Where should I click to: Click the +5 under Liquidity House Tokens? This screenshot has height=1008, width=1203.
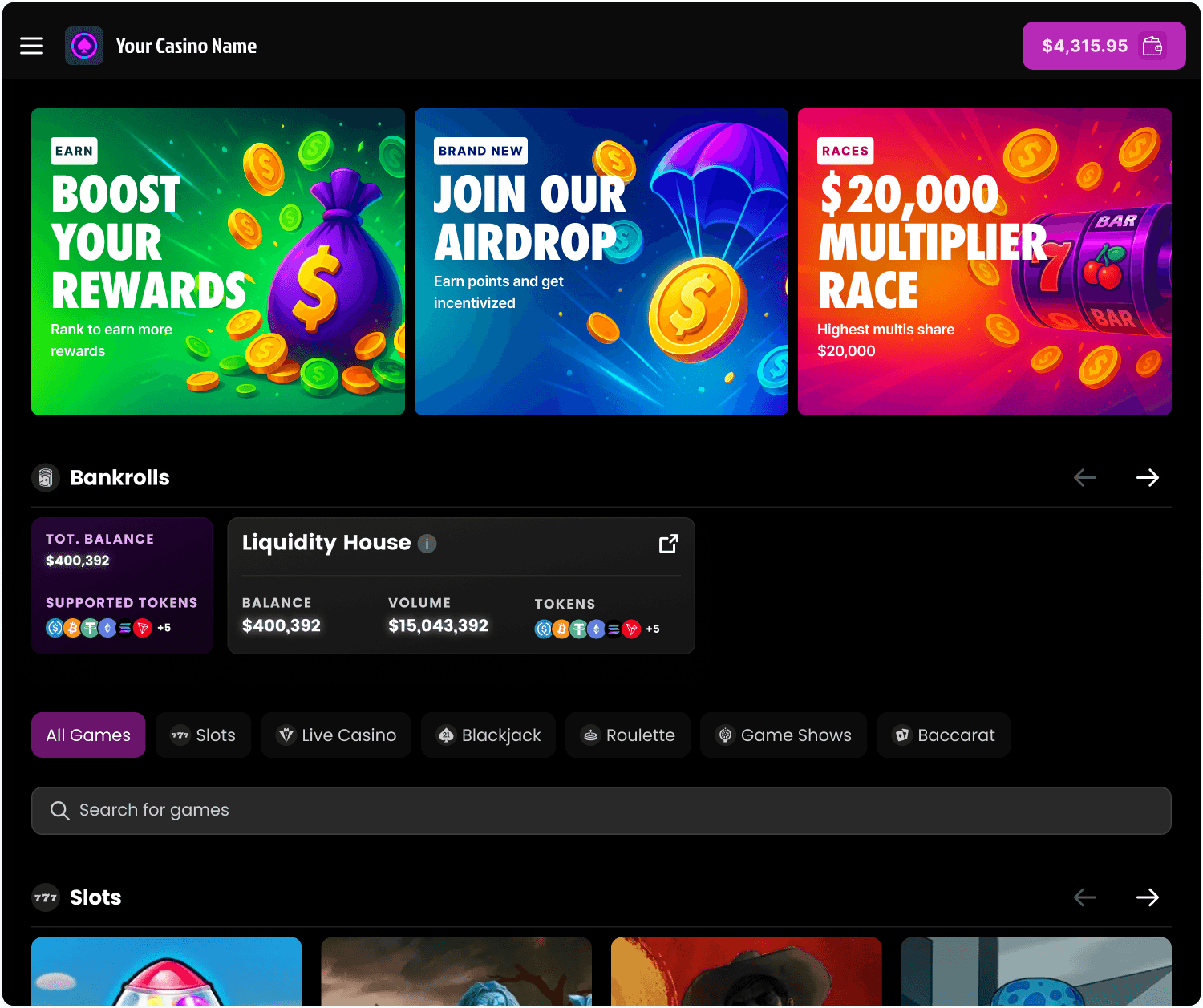coord(653,629)
